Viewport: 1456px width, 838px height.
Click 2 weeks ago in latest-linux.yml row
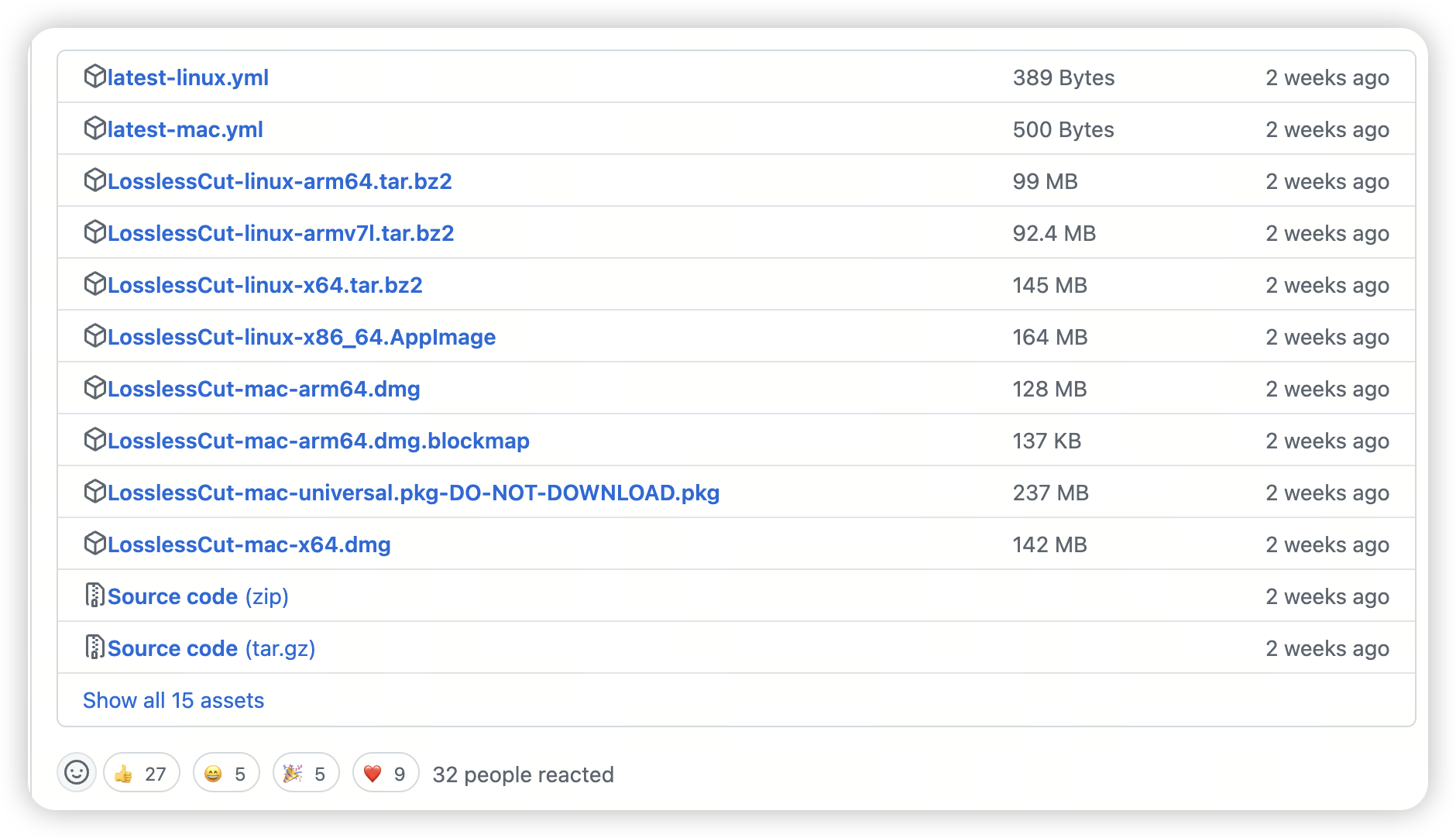[x=1327, y=77]
